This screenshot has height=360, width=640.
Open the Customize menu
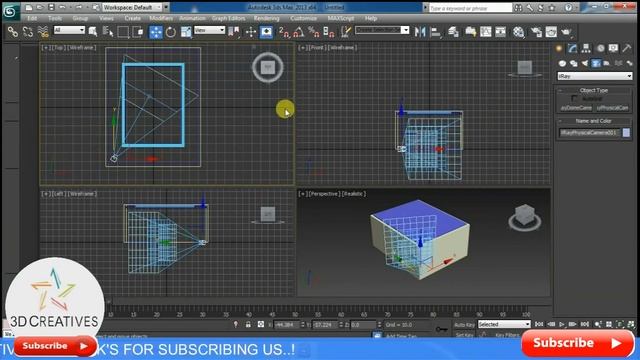[x=303, y=18]
